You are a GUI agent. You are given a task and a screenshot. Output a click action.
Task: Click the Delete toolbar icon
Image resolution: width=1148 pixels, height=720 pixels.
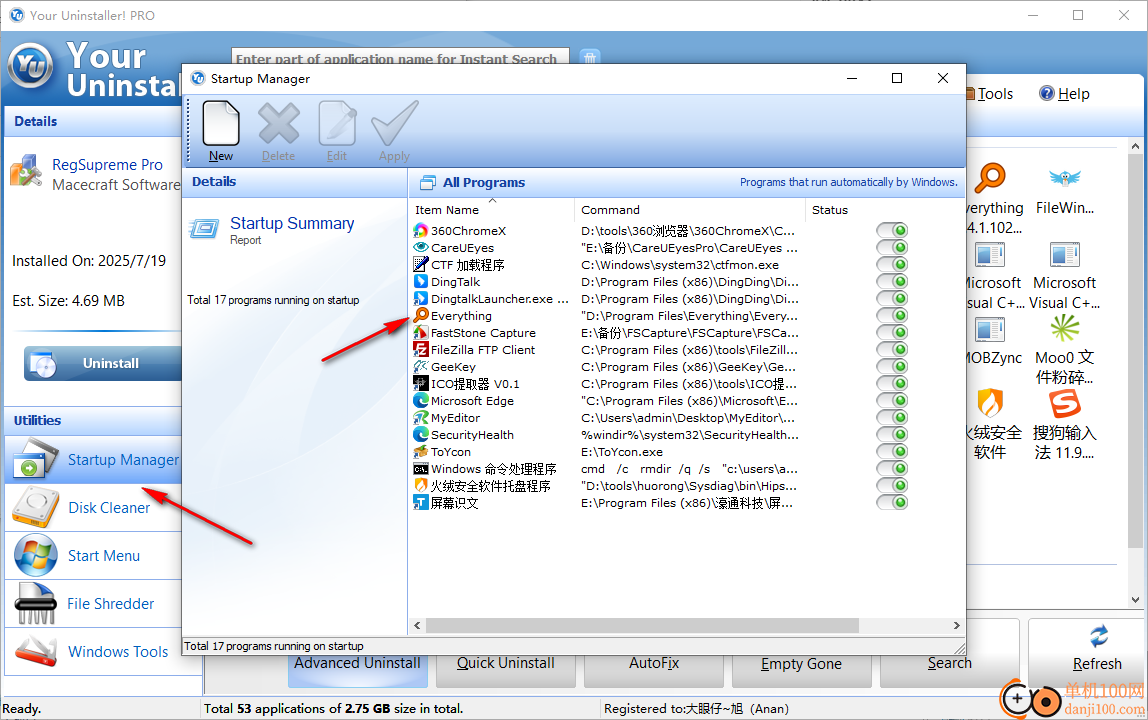point(279,124)
